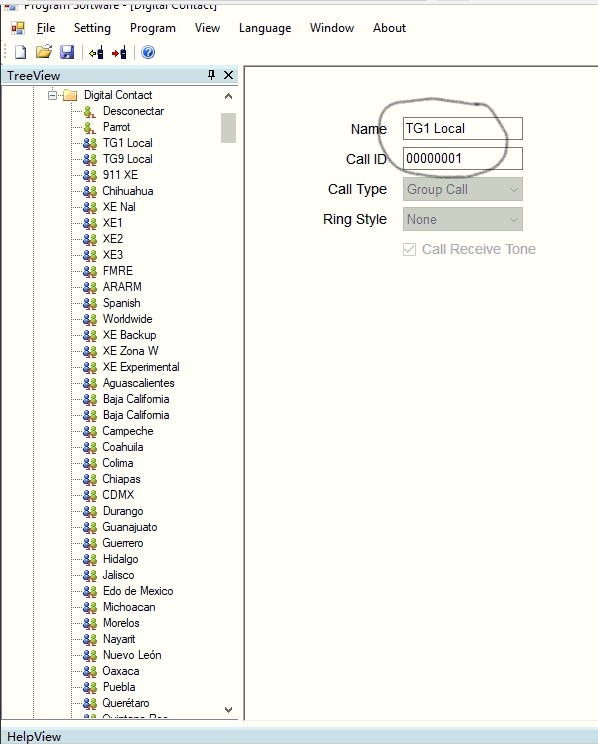The height and width of the screenshot is (744, 598).
Task: Open the Call Type dropdown
Action: pyautogui.click(x=463, y=189)
